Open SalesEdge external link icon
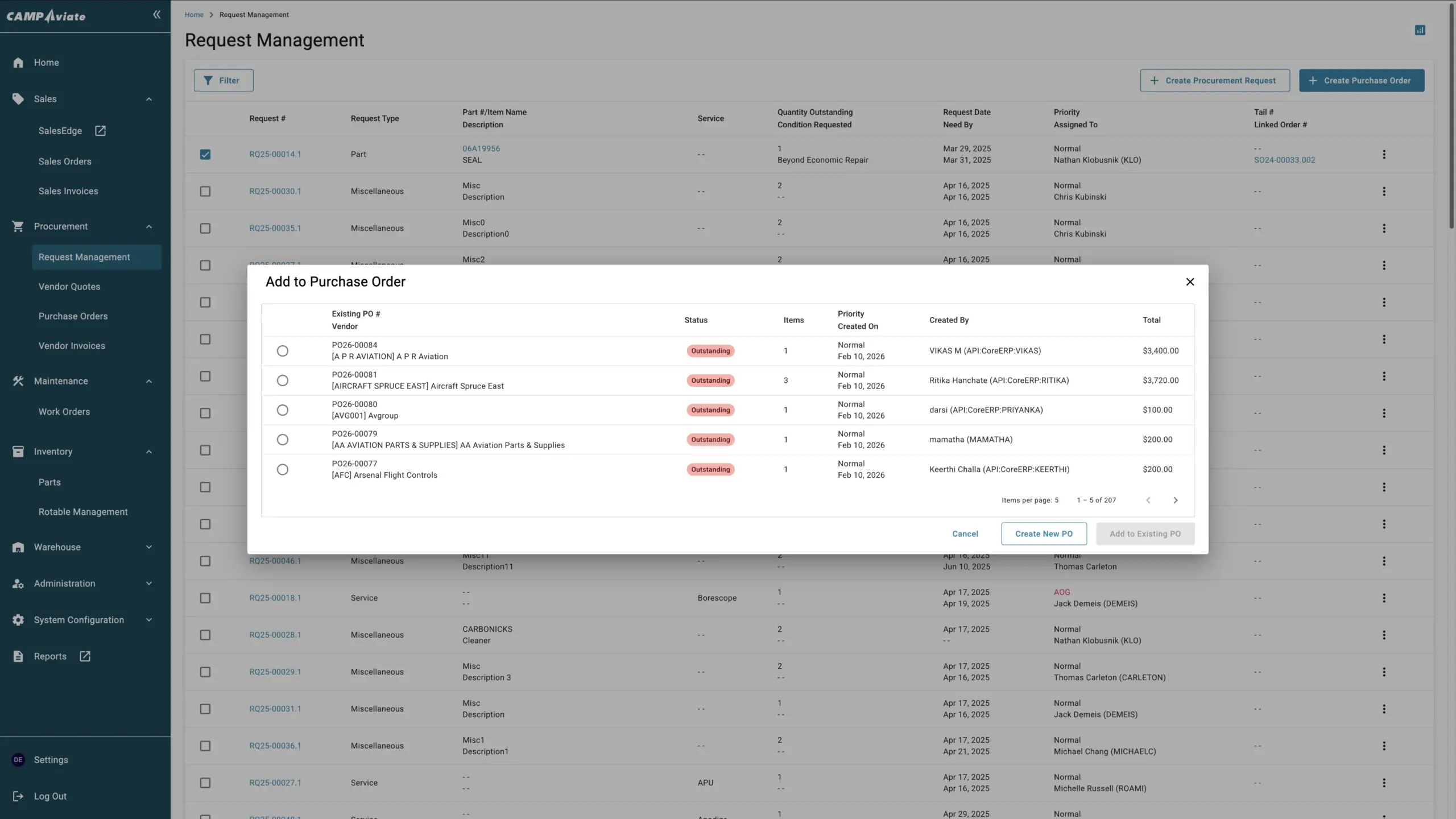 point(100,131)
